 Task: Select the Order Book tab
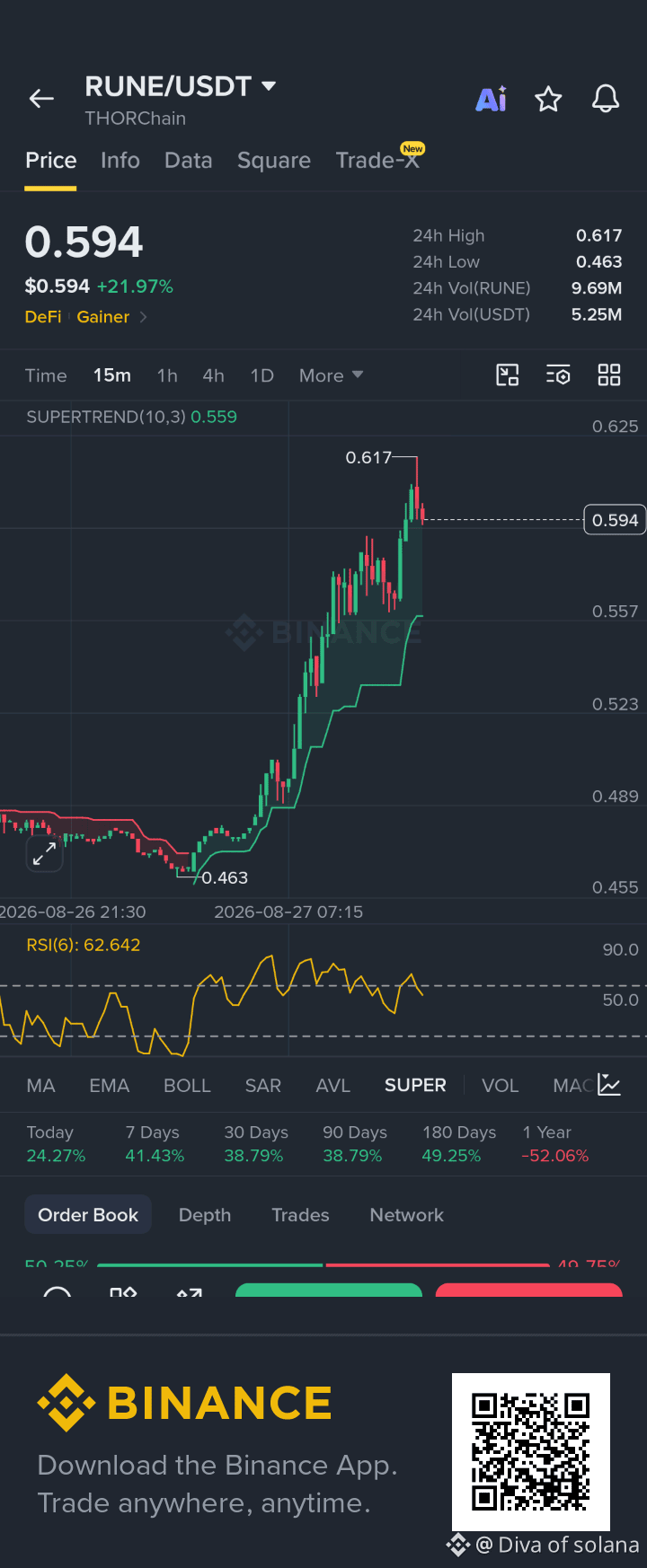[x=88, y=1215]
